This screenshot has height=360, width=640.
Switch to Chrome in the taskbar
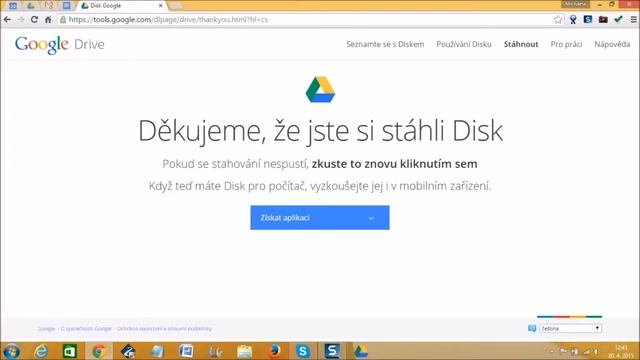[x=98, y=351]
